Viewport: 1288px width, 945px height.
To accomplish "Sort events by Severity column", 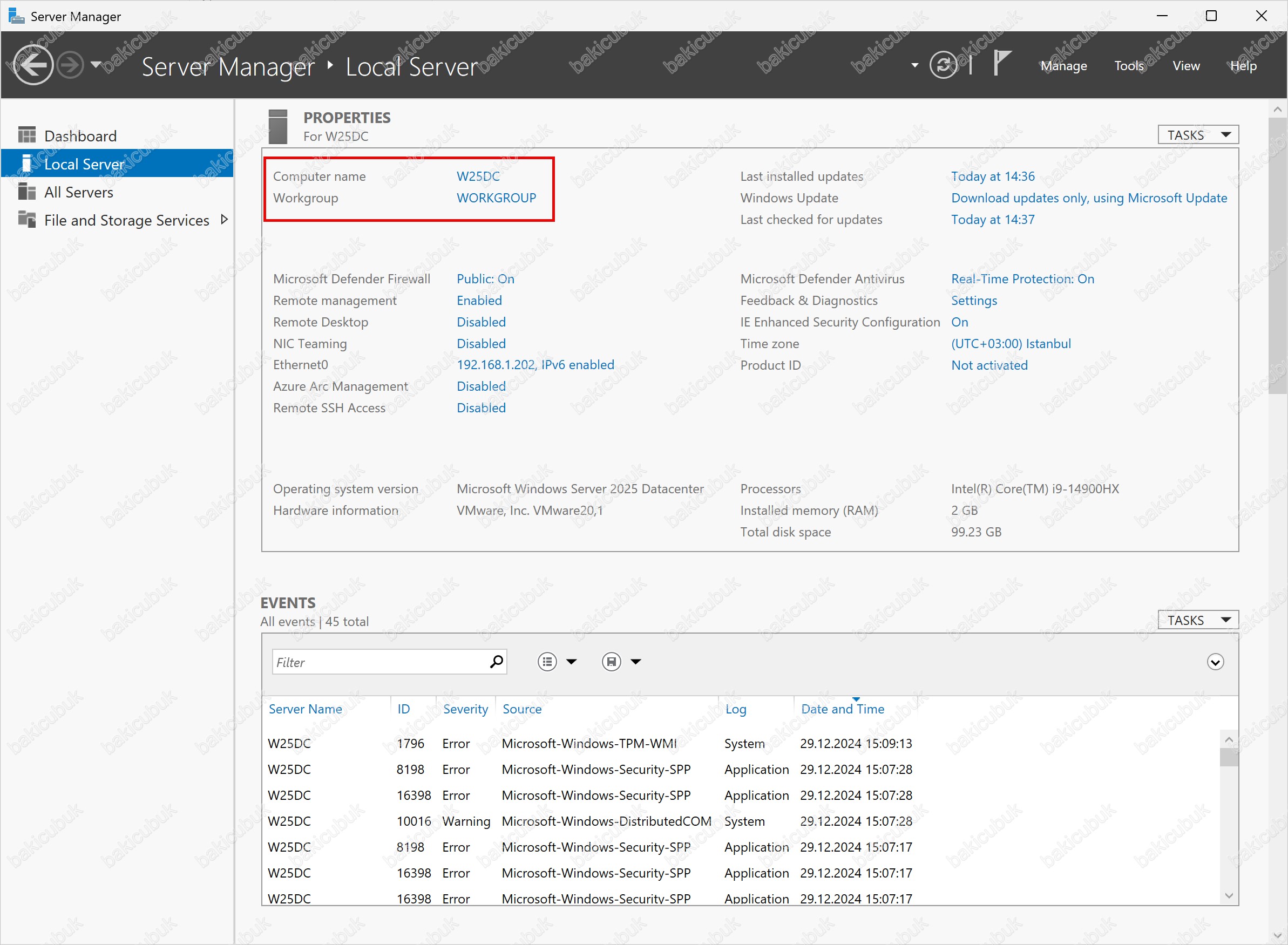I will (x=466, y=709).
